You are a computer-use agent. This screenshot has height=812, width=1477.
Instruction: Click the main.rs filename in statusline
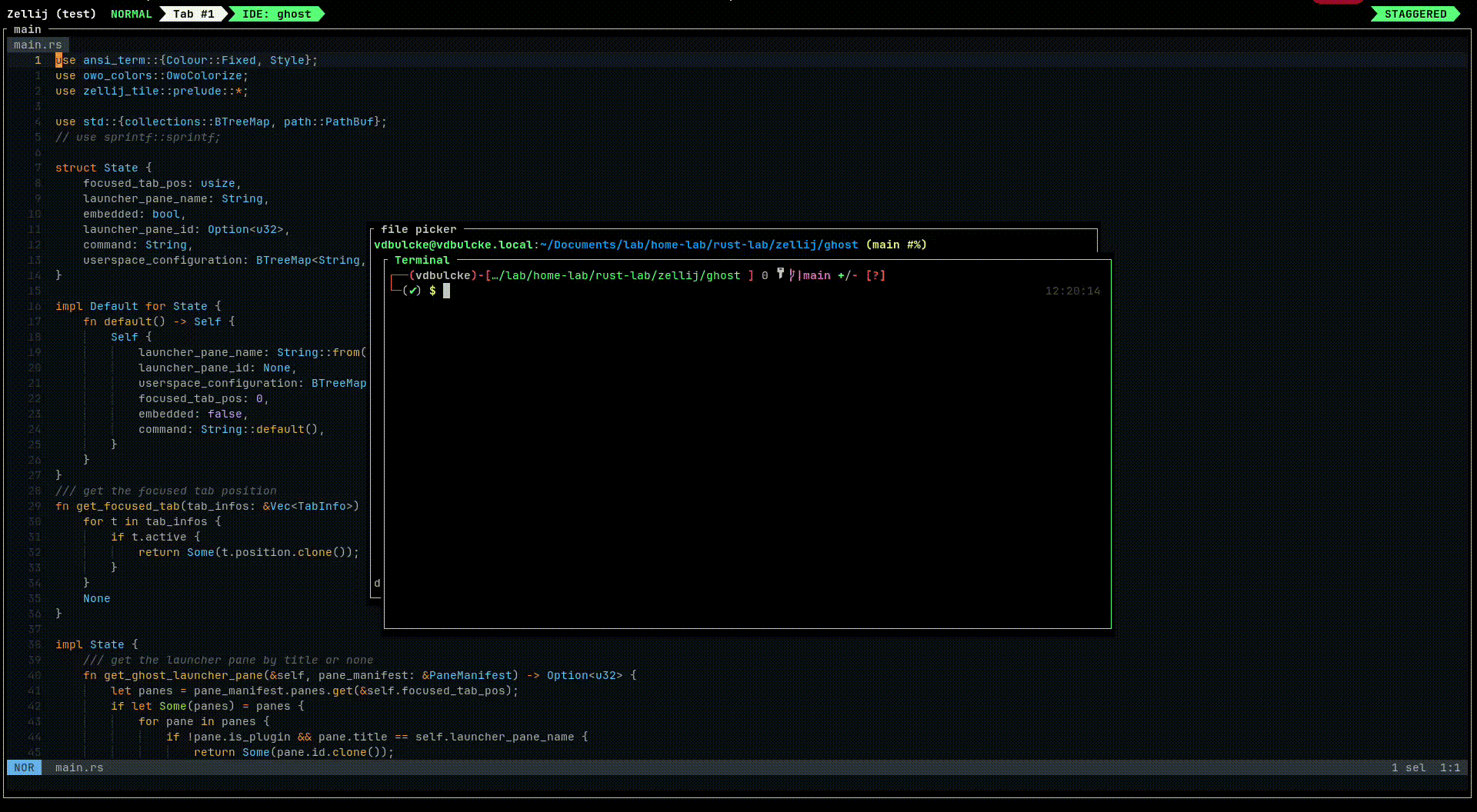[x=79, y=767]
